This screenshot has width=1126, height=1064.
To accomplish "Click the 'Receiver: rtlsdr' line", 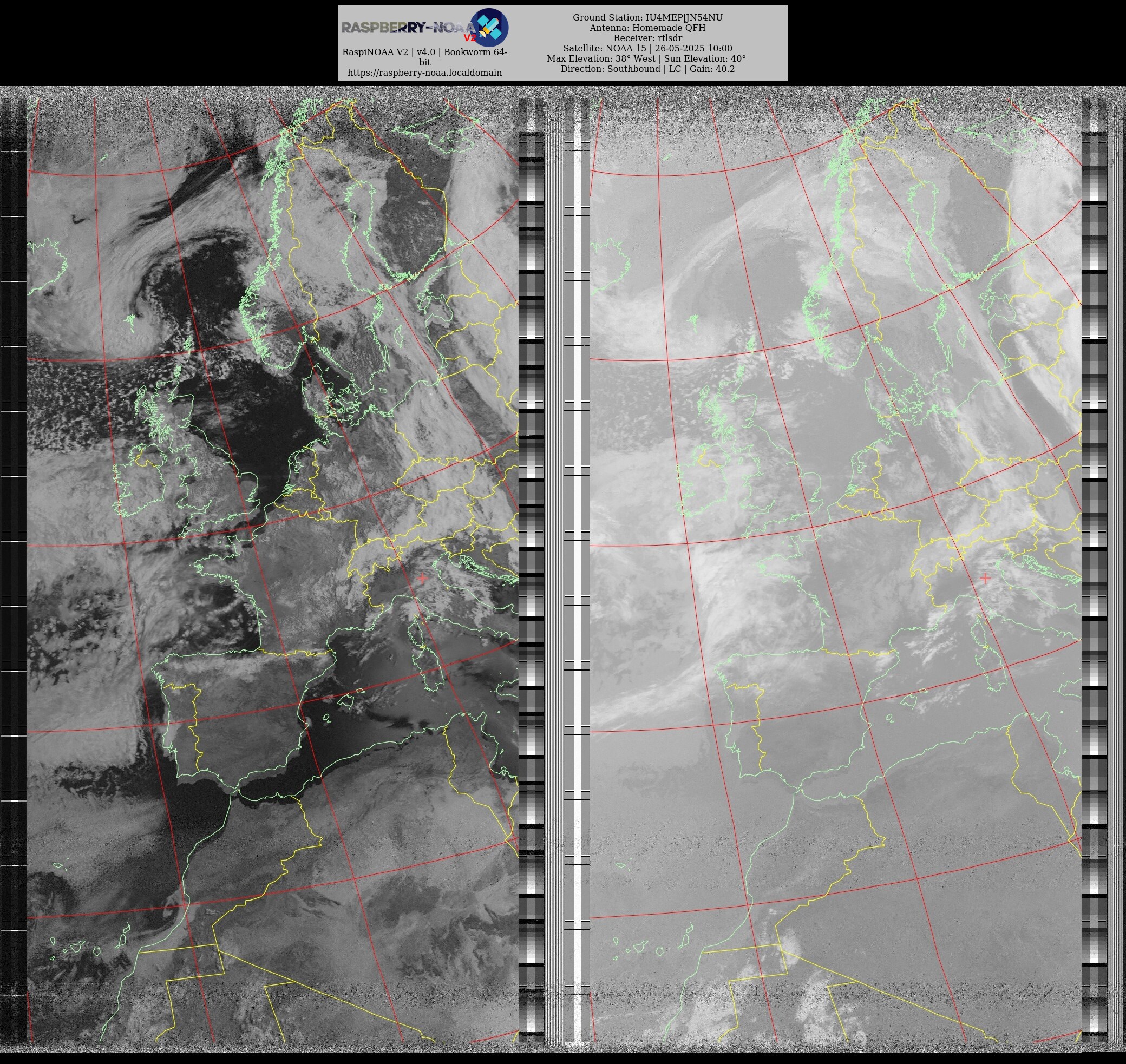I will point(647,38).
